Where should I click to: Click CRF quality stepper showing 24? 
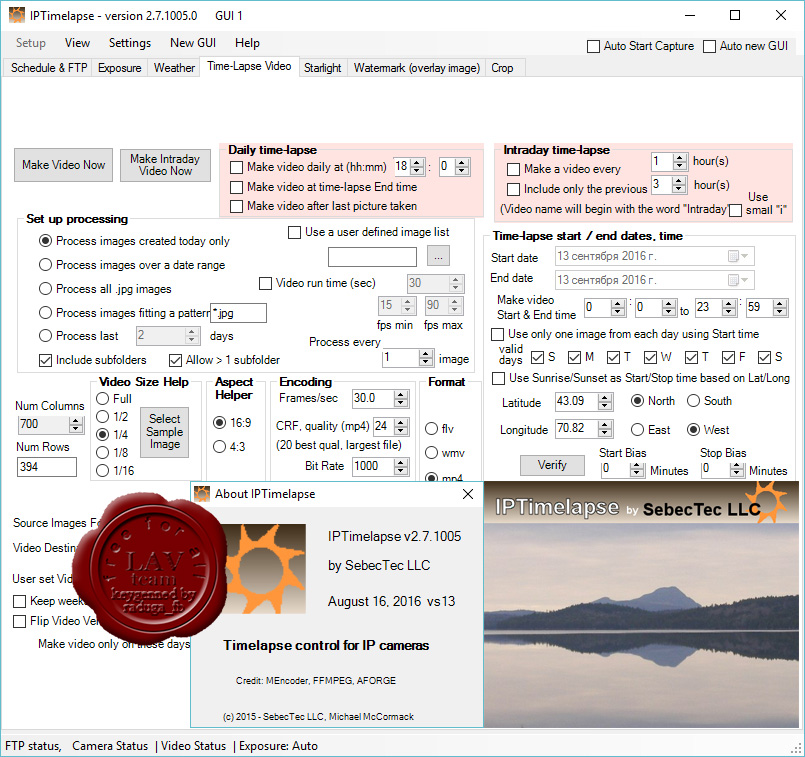pyautogui.click(x=391, y=426)
